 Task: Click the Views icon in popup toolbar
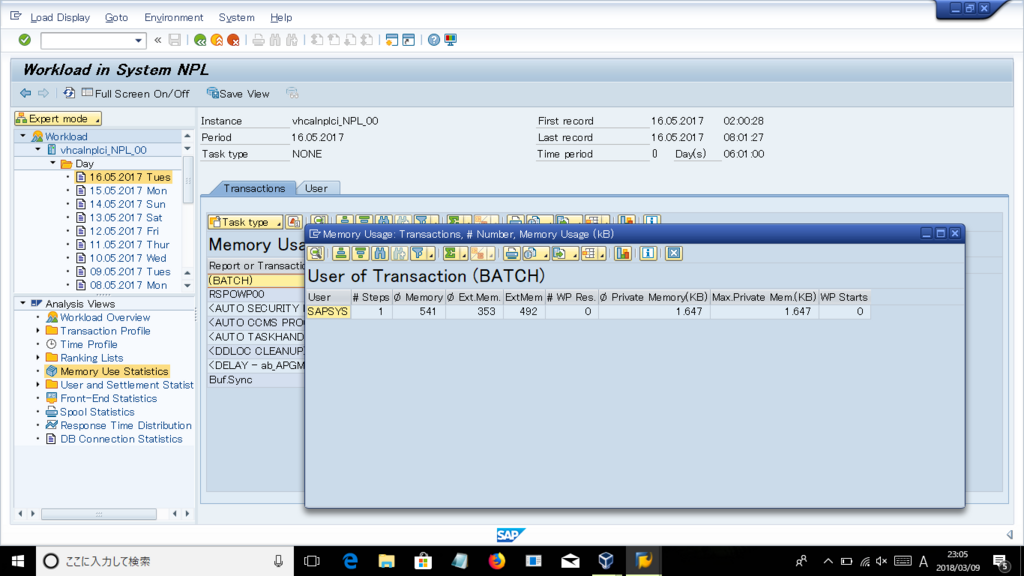532,253
